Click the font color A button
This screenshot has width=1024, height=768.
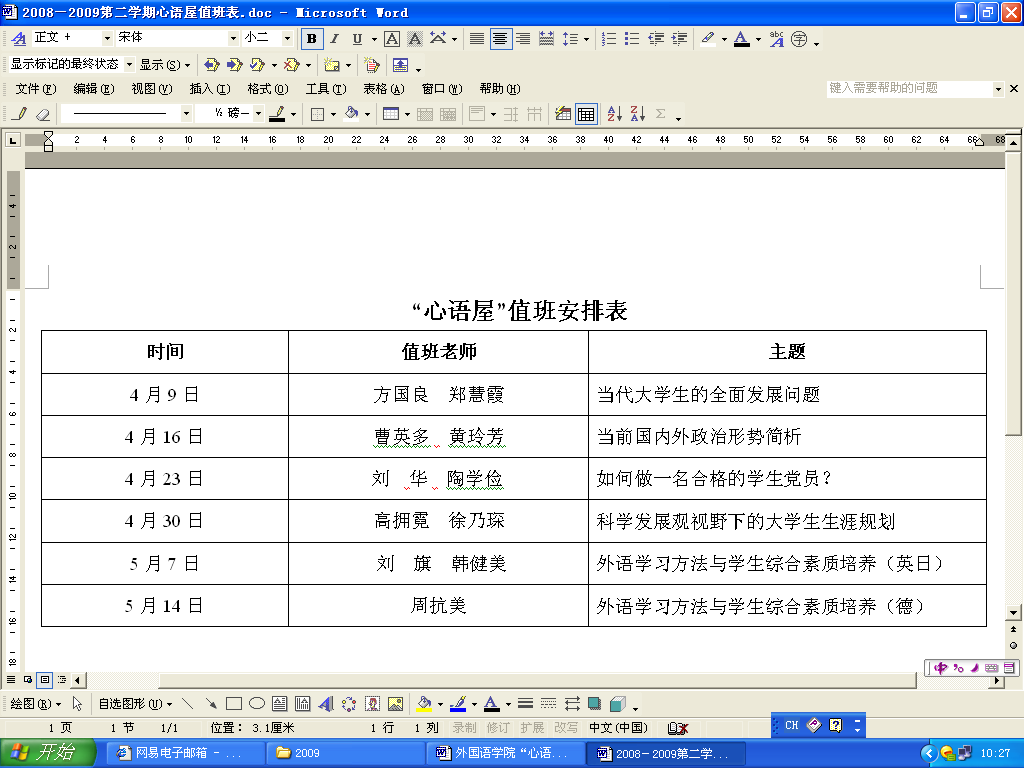(740, 39)
